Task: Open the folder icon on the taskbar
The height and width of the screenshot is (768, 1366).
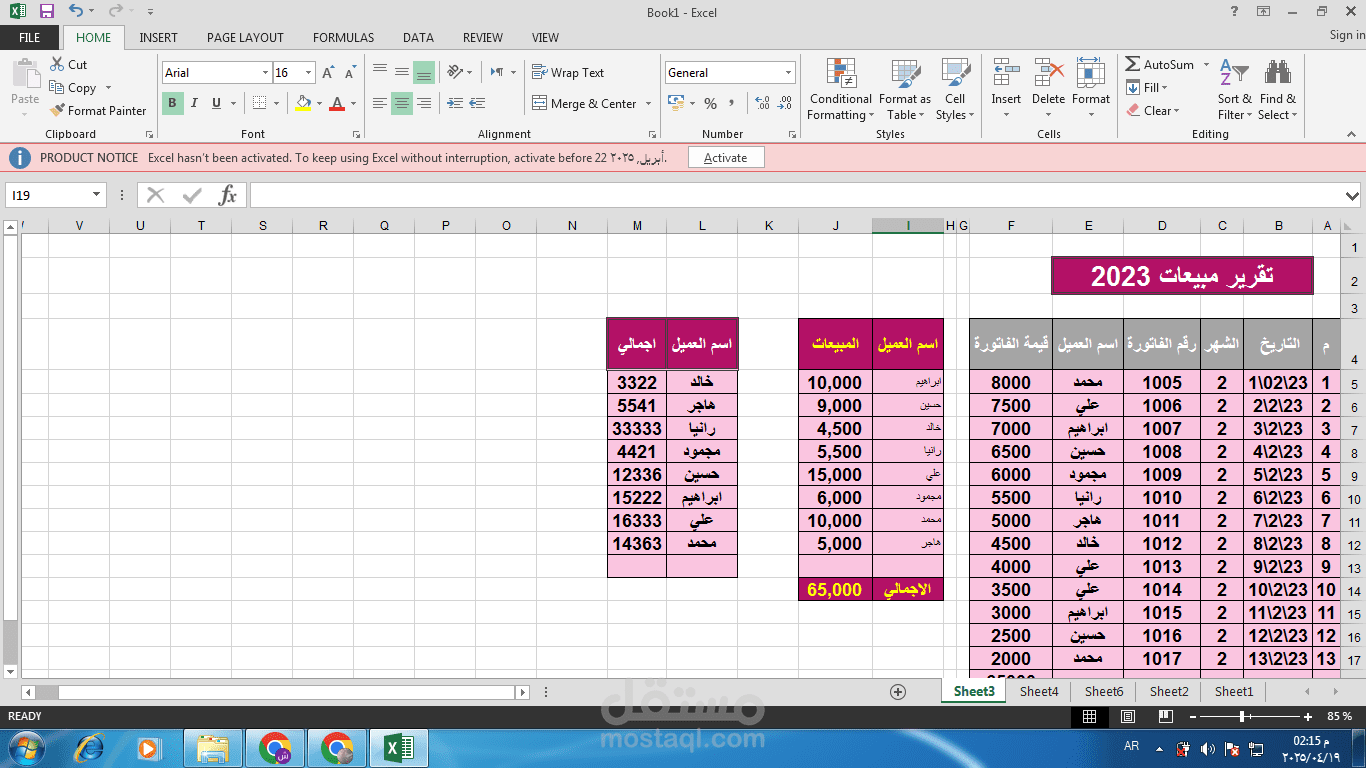Action: [212, 748]
